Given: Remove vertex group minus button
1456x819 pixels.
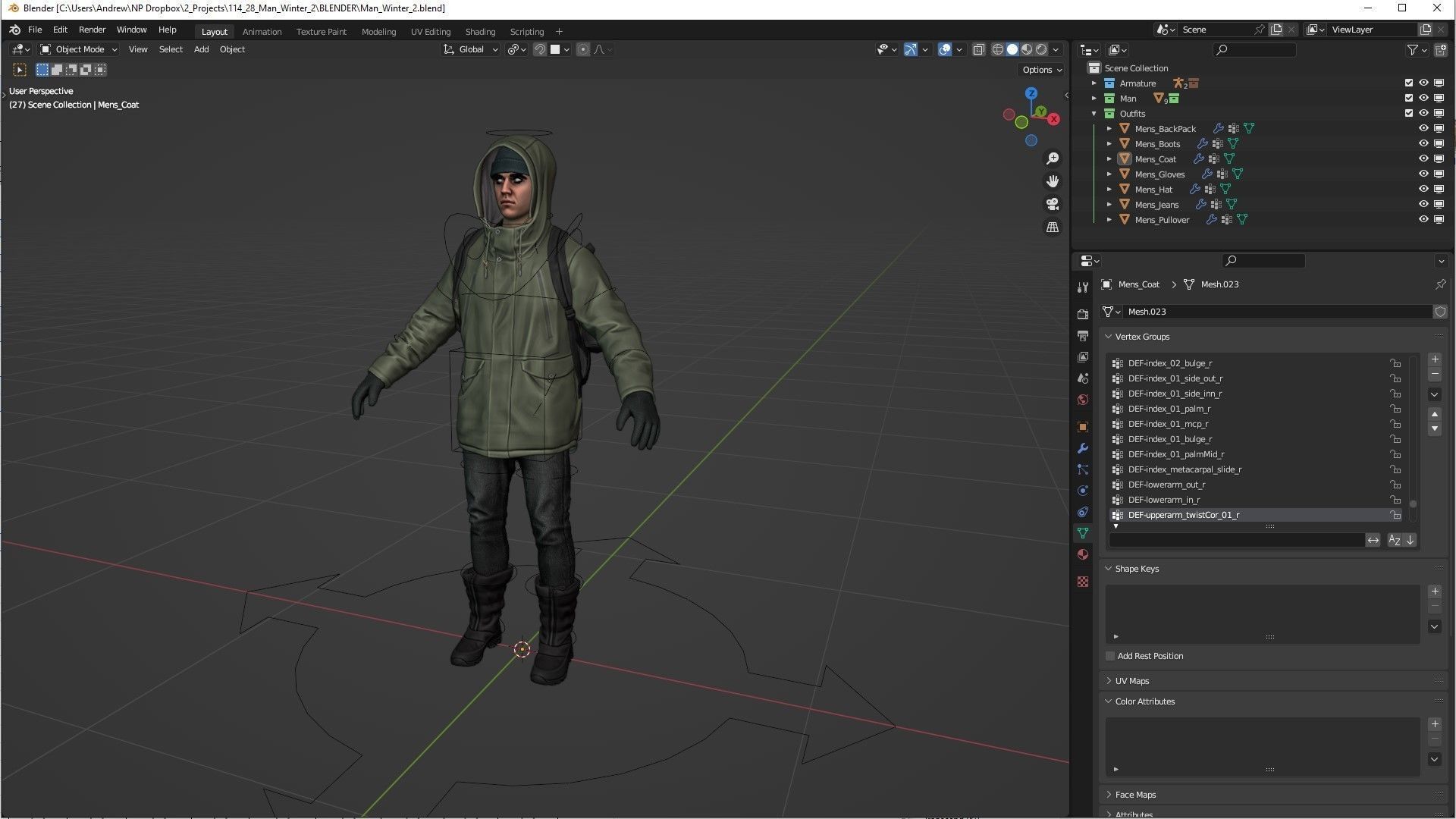Looking at the screenshot, I should tap(1435, 375).
